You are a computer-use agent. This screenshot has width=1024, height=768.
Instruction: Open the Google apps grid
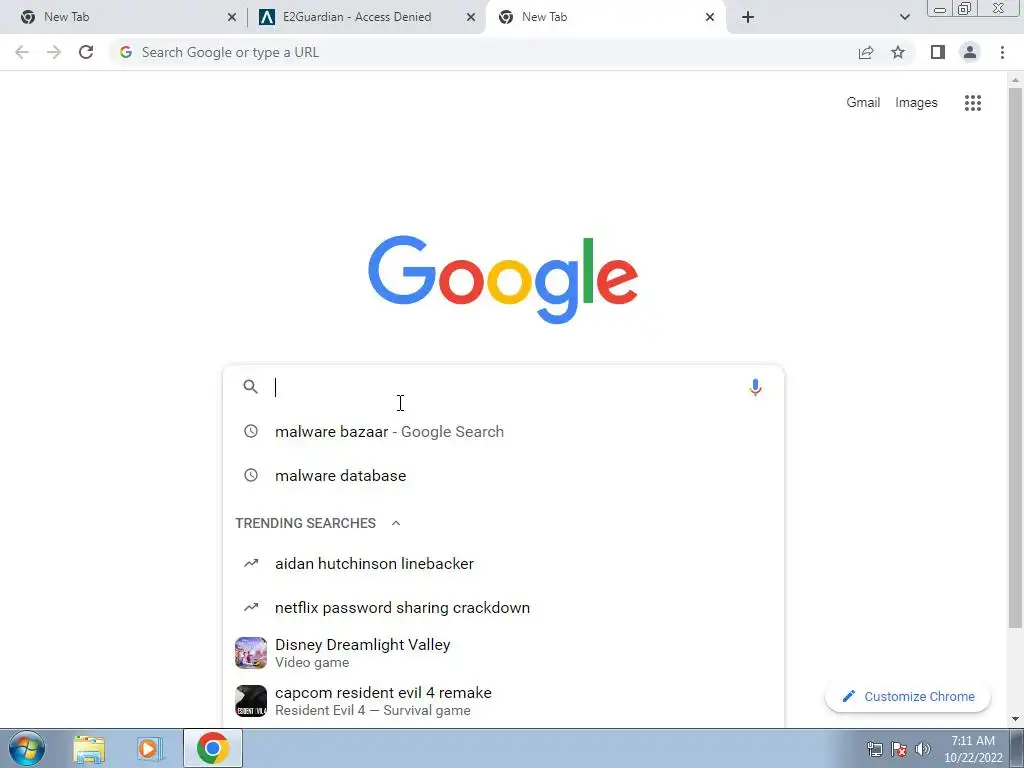(x=972, y=103)
